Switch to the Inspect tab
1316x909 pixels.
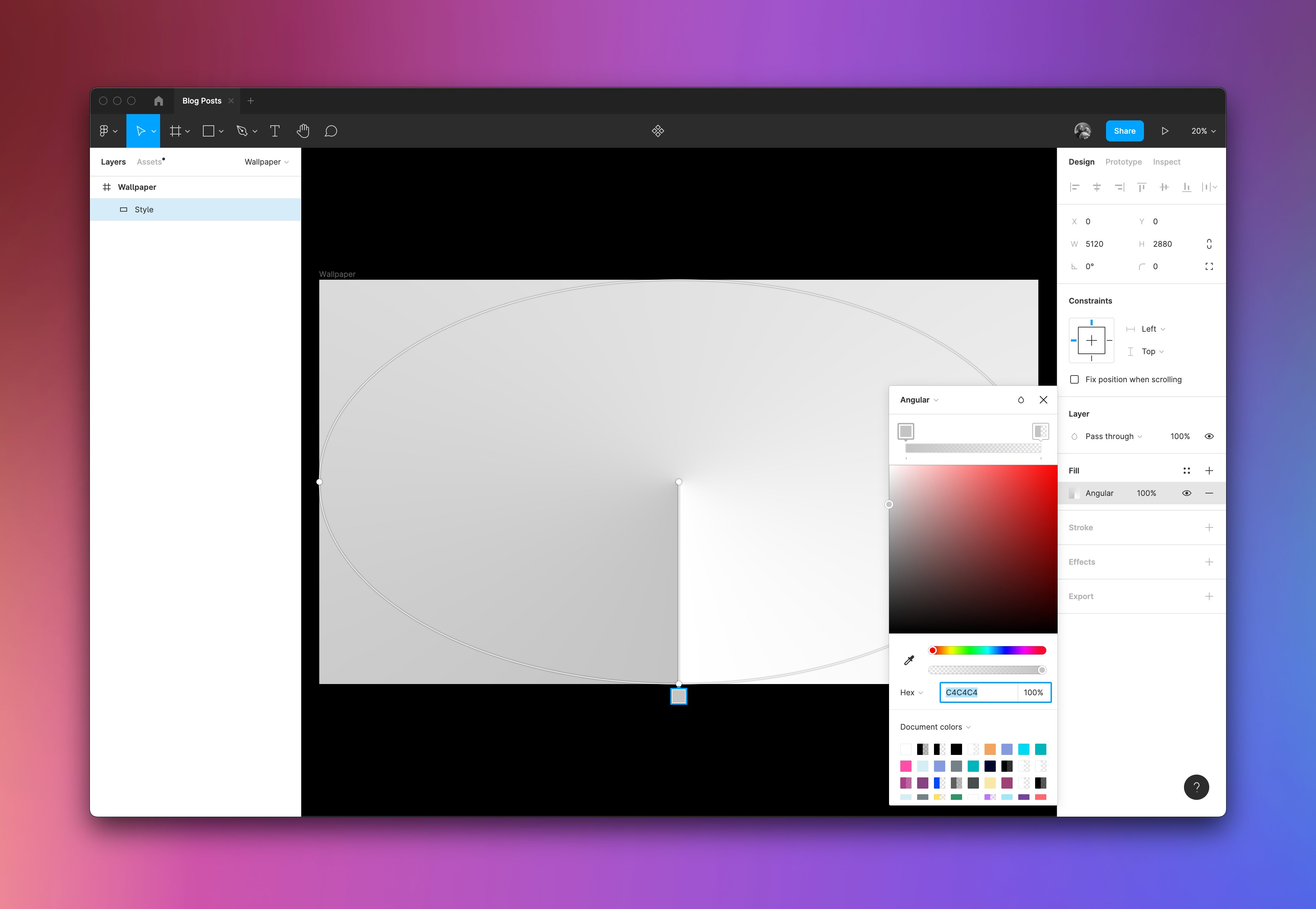[x=1166, y=161]
